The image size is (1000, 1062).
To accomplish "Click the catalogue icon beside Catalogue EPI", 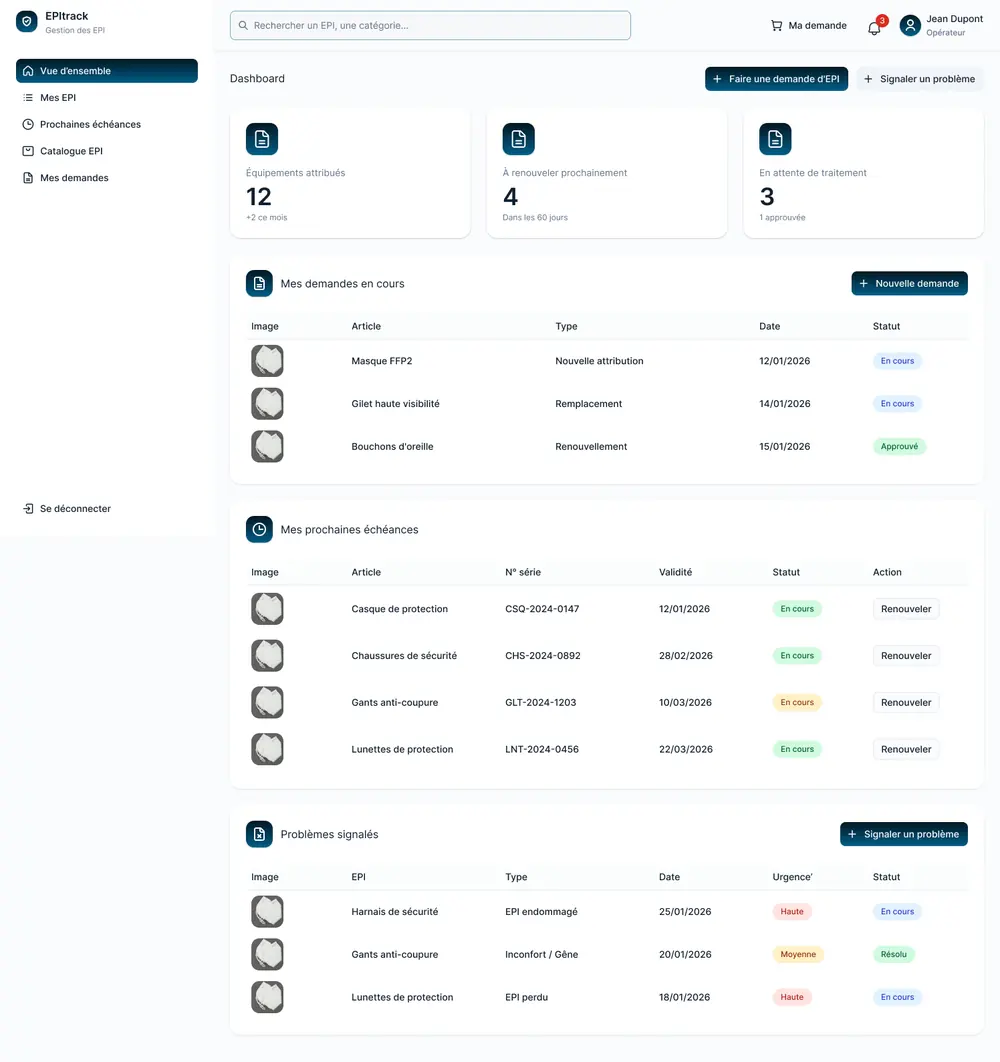I will tap(28, 151).
